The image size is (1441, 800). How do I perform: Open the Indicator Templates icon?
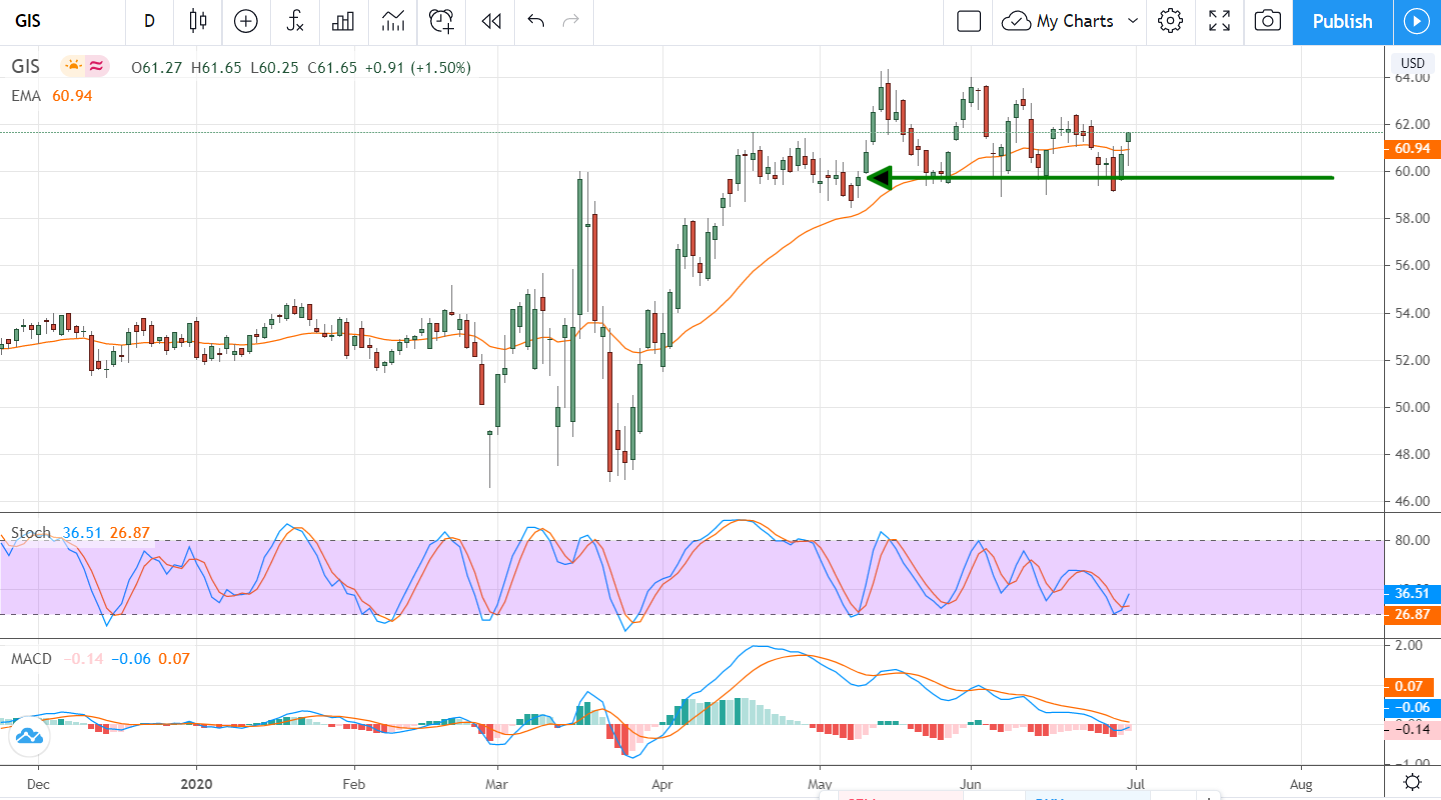(393, 21)
